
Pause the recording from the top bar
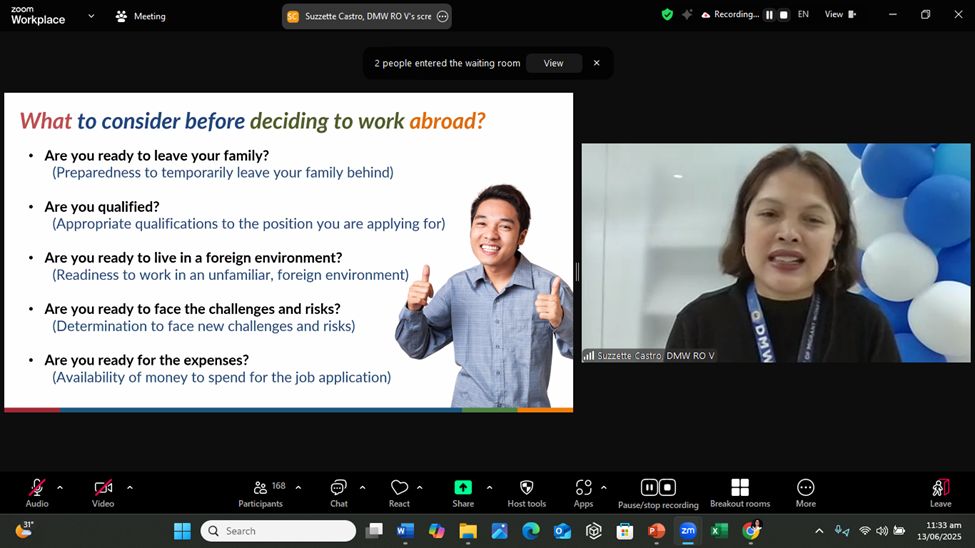click(x=769, y=15)
